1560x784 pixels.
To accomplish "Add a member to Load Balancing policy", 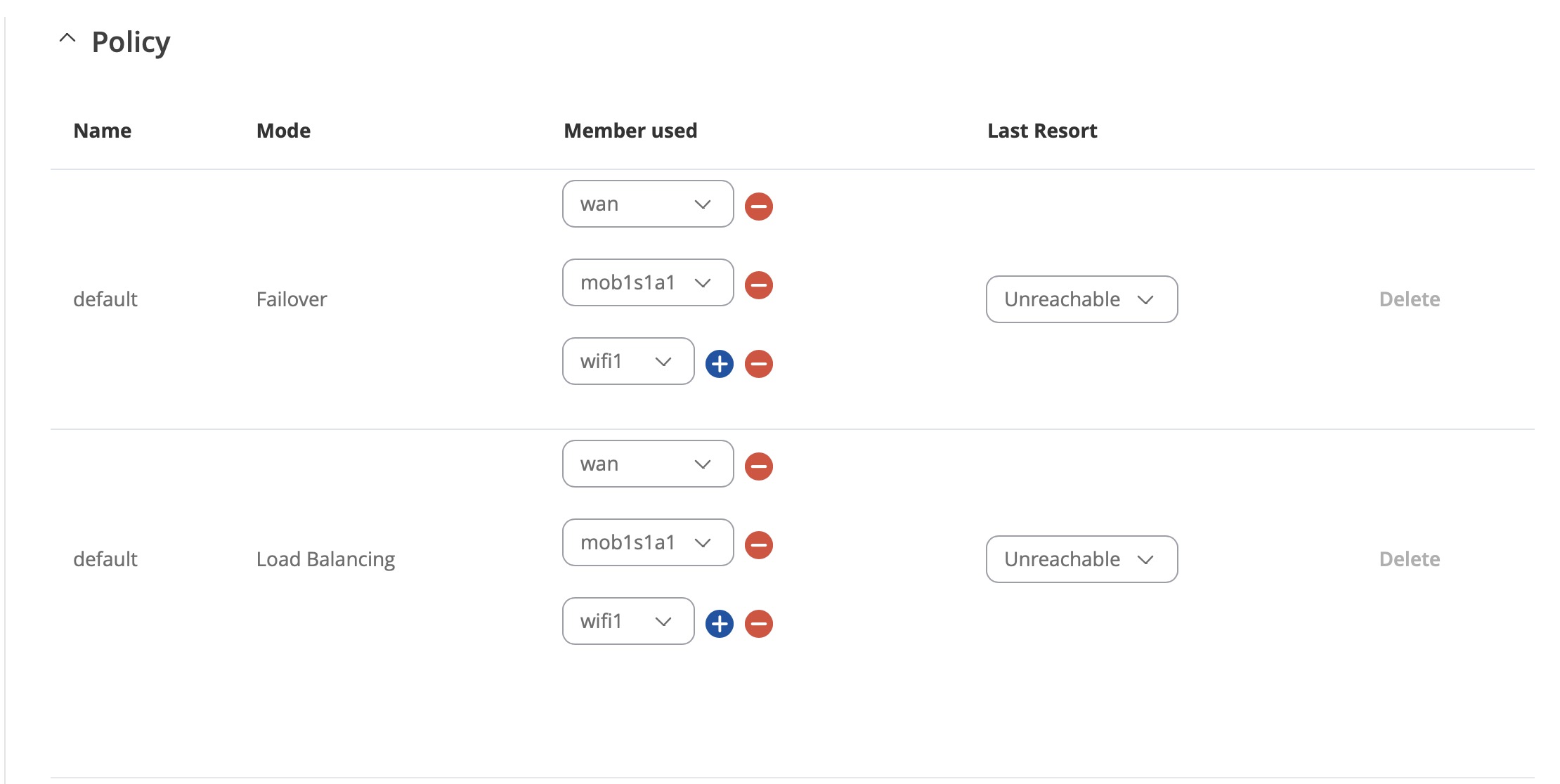I will tap(720, 624).
